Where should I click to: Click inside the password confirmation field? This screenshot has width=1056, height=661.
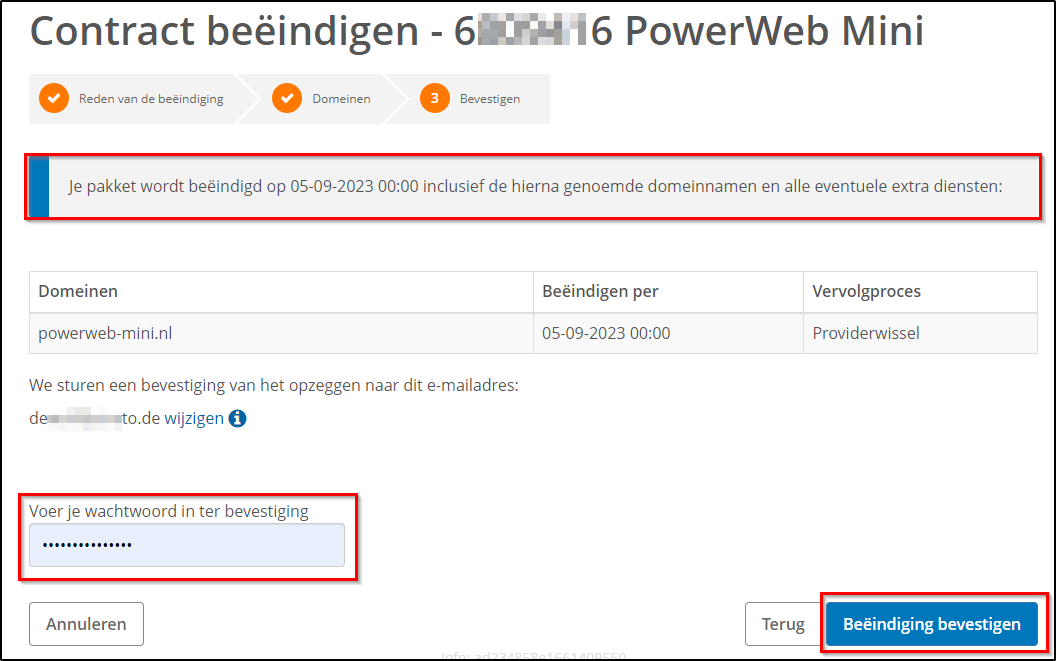tap(185, 545)
